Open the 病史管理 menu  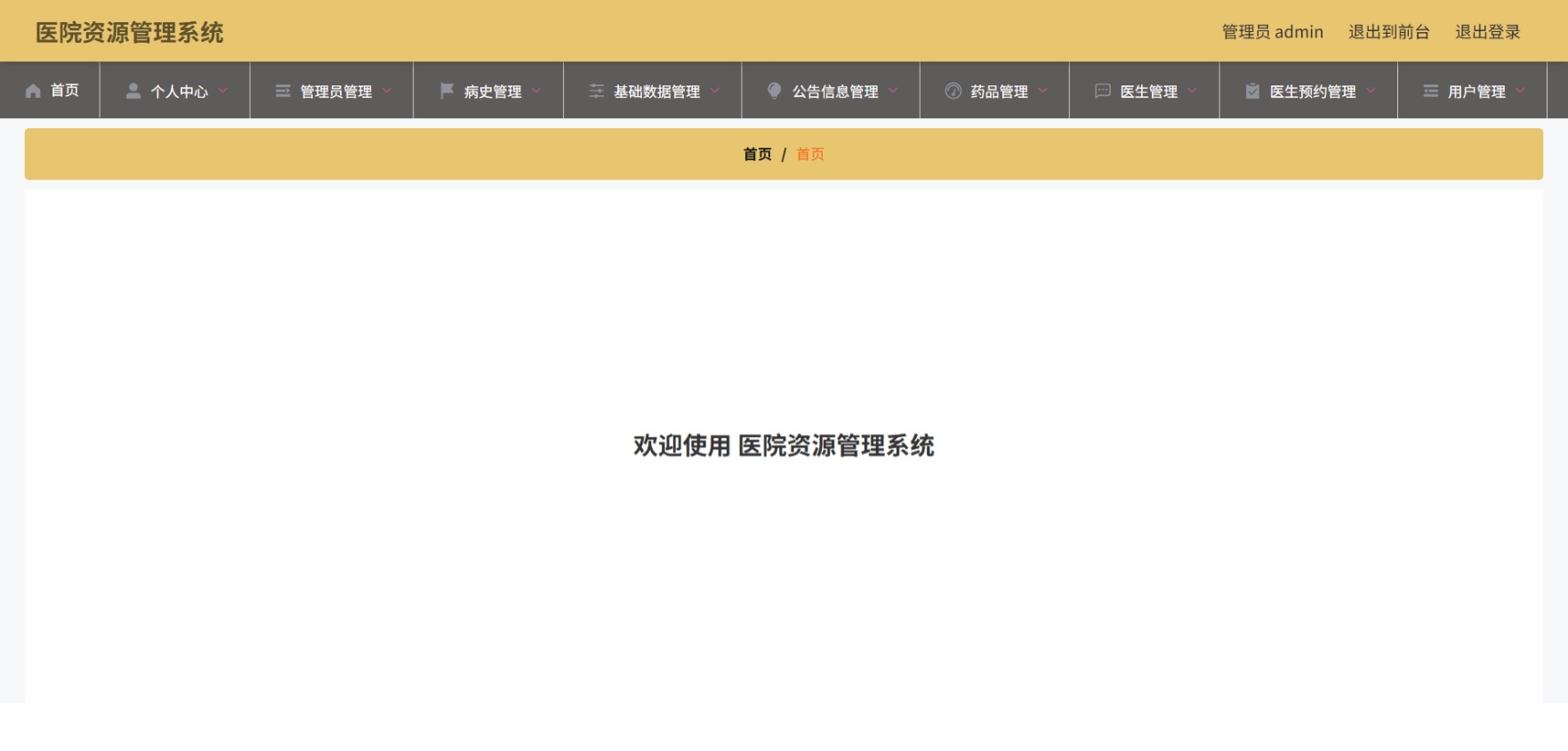[488, 91]
